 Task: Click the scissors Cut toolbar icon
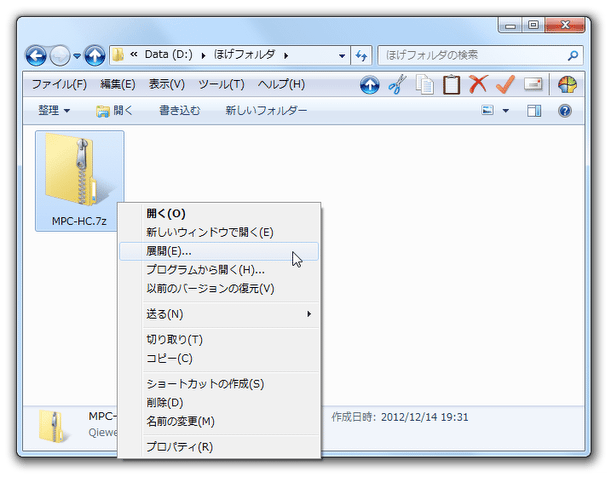pos(397,85)
